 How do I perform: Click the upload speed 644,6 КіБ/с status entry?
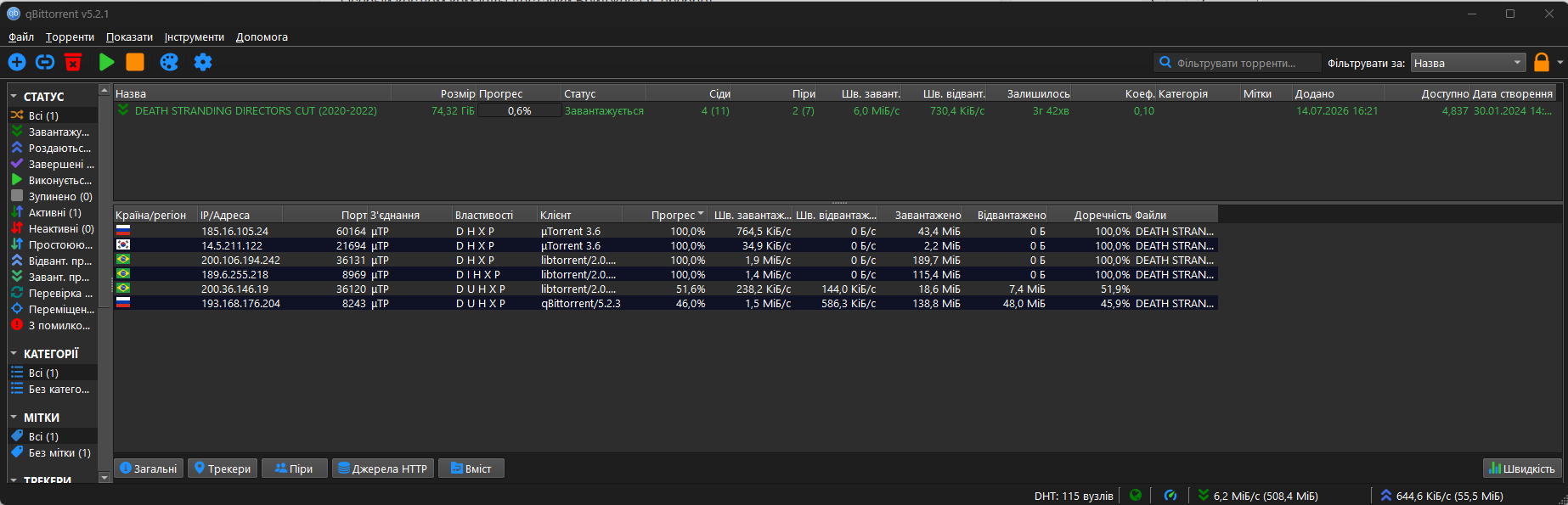(1441, 496)
